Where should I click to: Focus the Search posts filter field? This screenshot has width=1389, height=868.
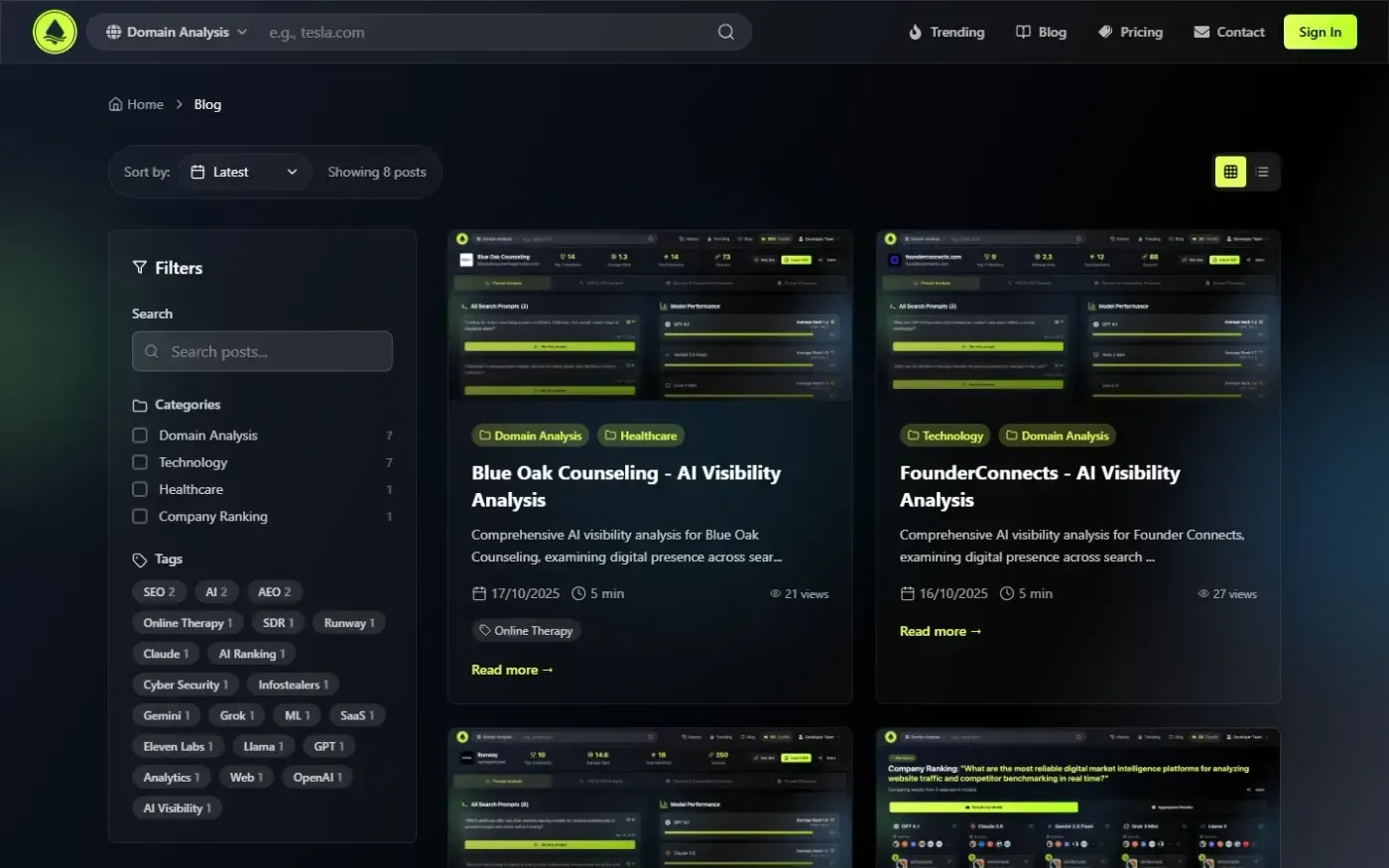(262, 351)
